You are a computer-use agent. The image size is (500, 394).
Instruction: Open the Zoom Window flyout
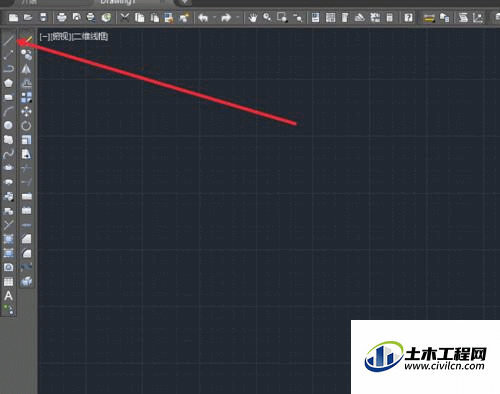coord(282,17)
